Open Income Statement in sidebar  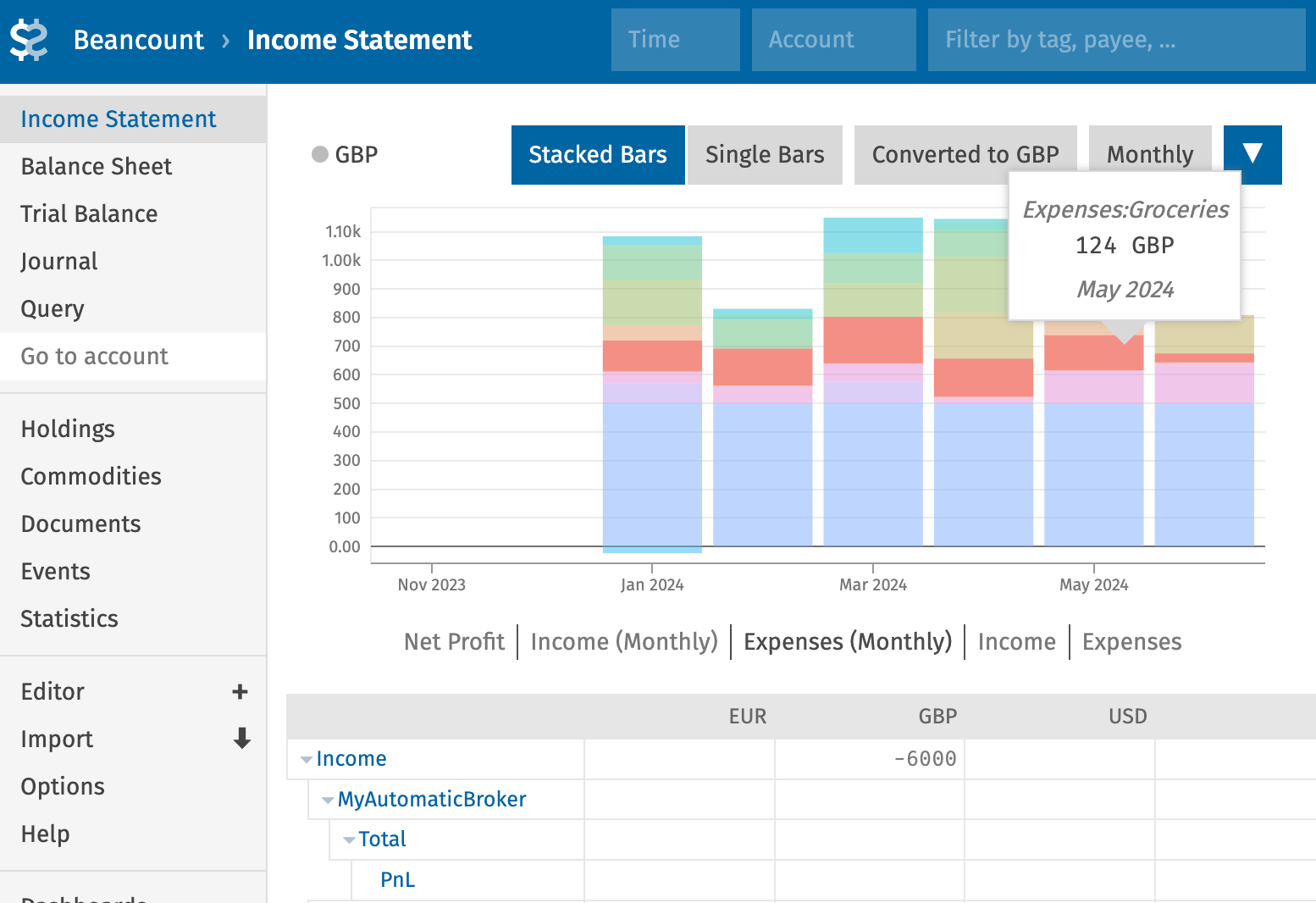click(133, 119)
